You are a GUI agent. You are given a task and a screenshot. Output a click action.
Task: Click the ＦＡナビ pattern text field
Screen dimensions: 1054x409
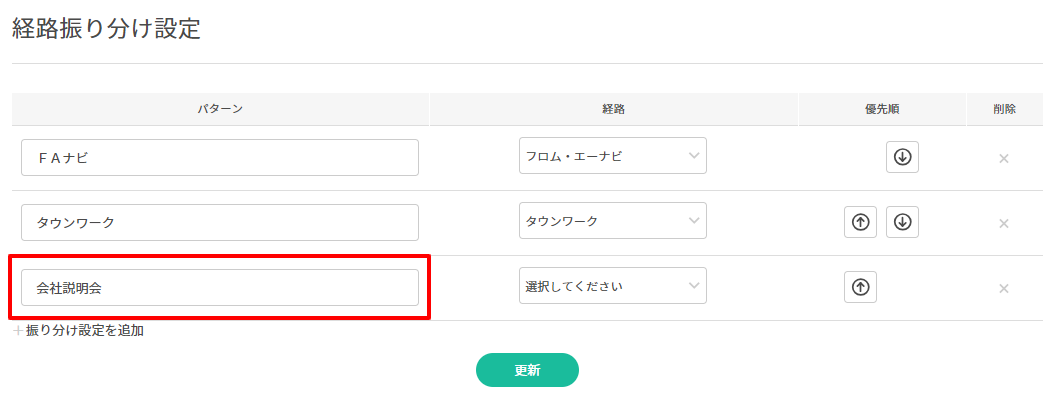[x=219, y=157]
